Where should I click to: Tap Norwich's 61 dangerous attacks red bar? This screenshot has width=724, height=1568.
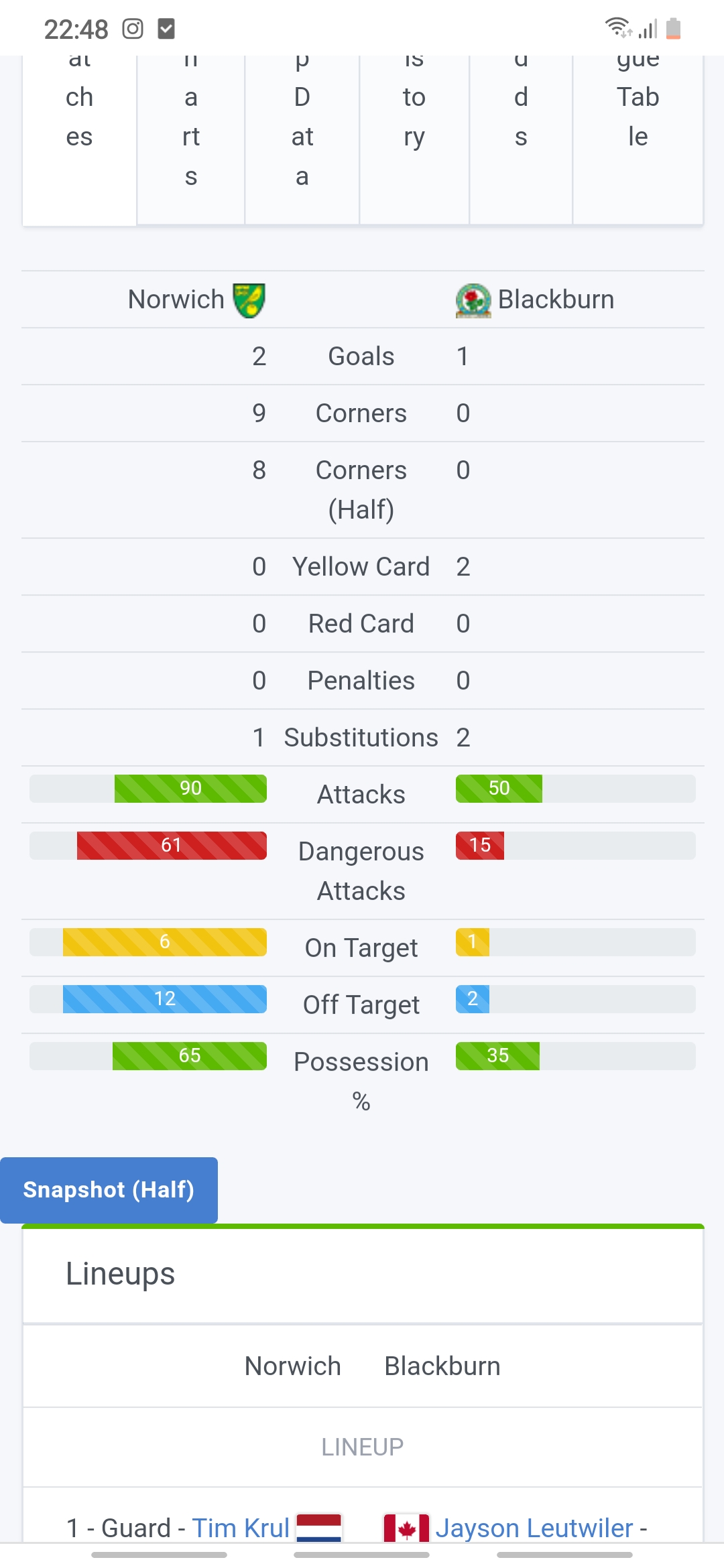click(172, 846)
